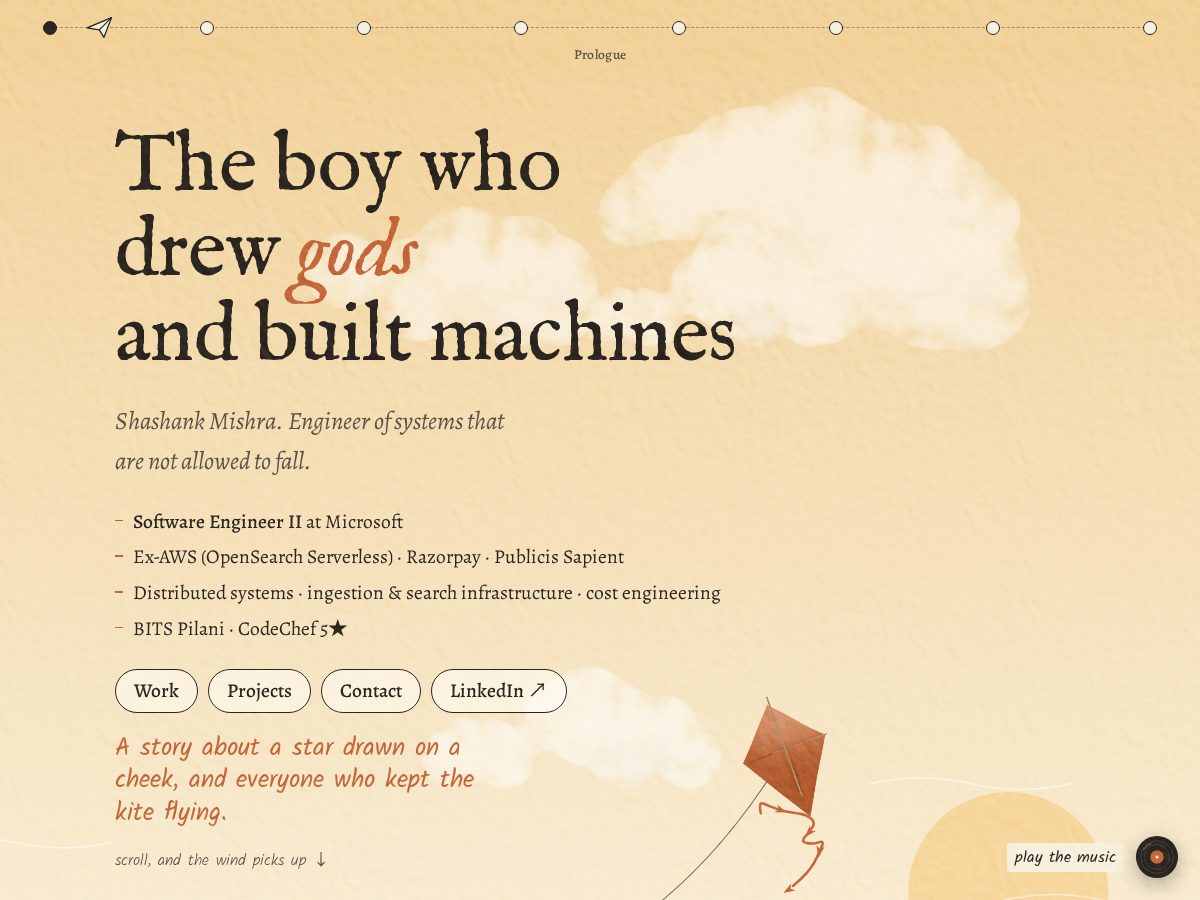1200x900 pixels.
Task: Click the 'play the music' label
Action: [x=1065, y=857]
